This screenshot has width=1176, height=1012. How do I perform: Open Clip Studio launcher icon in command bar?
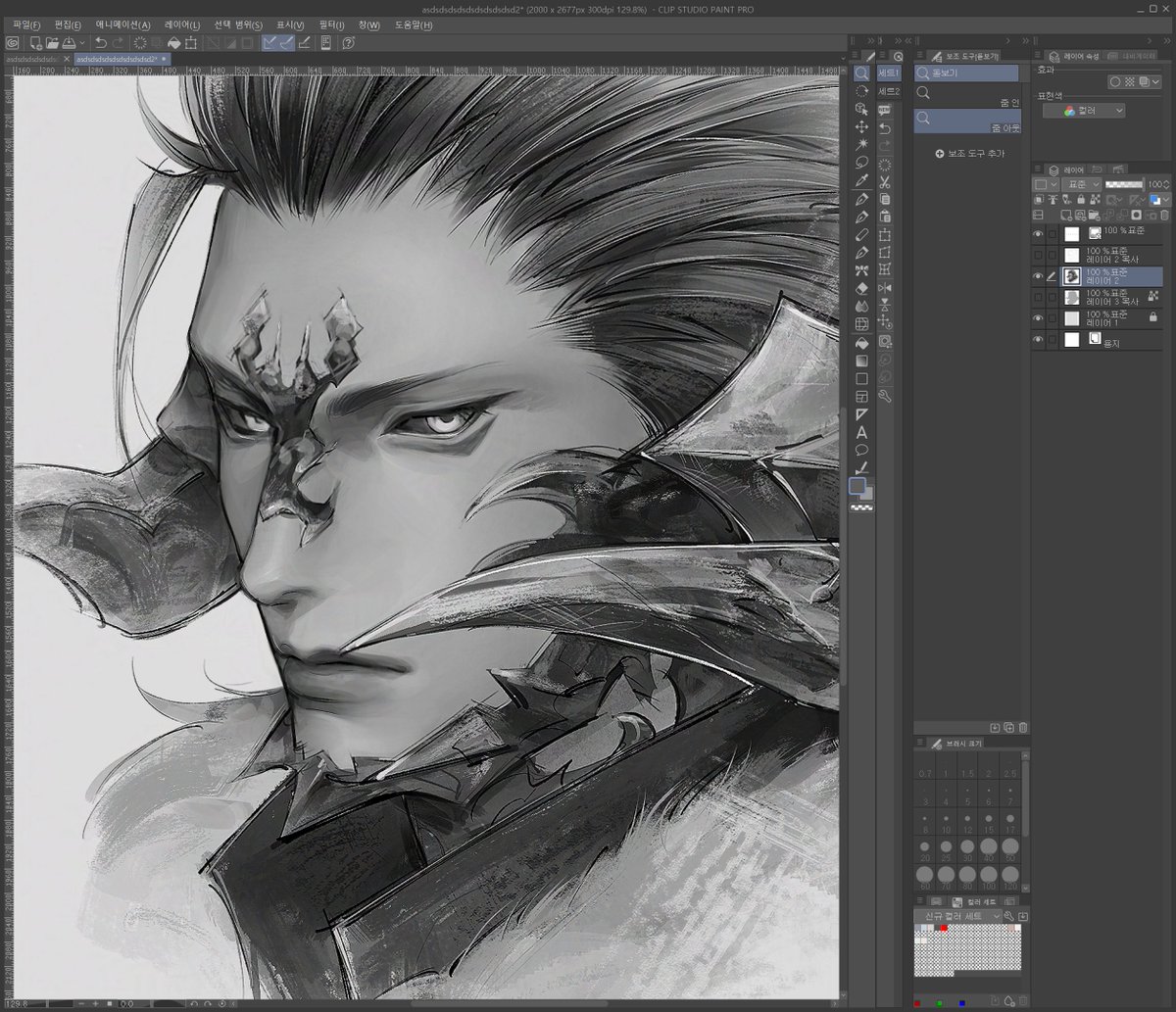(12, 43)
